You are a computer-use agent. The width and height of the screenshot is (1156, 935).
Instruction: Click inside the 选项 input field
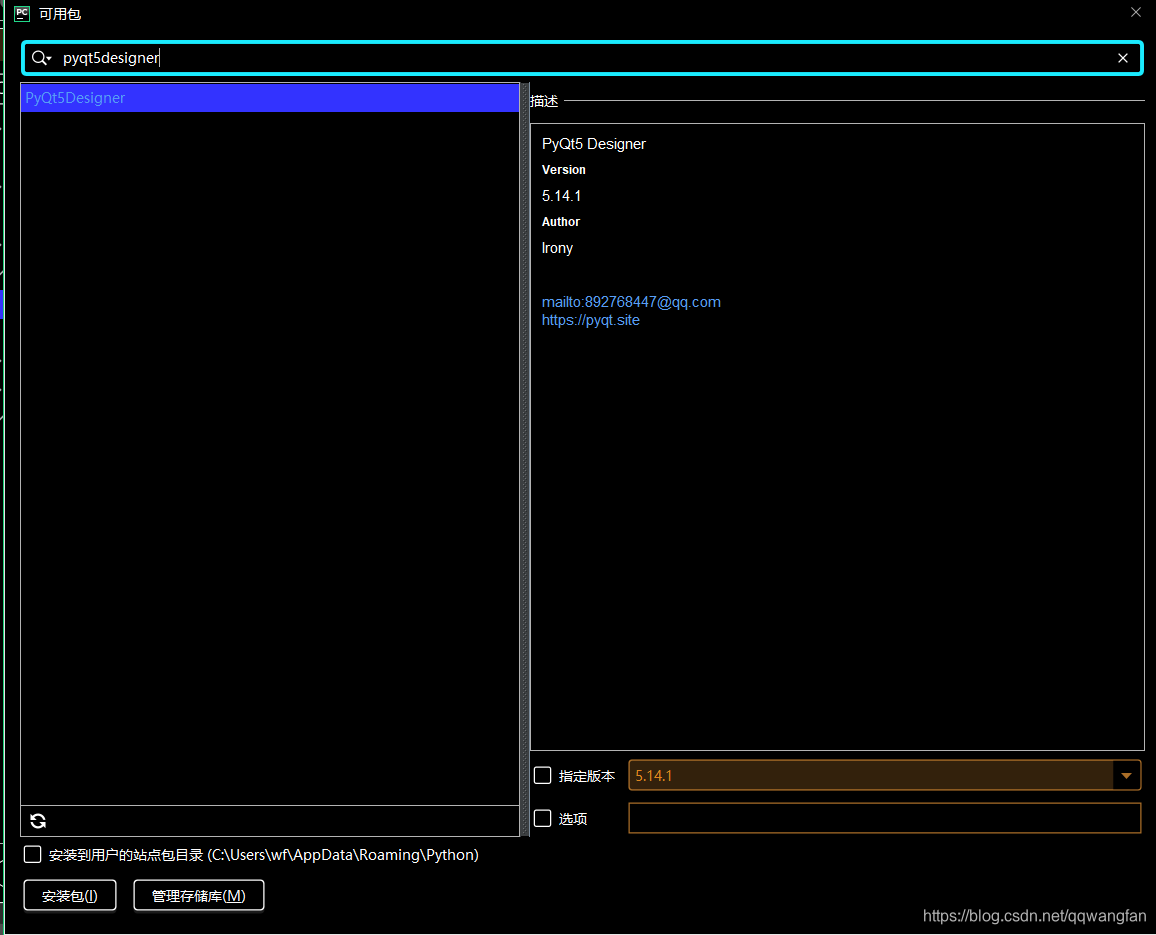[884, 818]
